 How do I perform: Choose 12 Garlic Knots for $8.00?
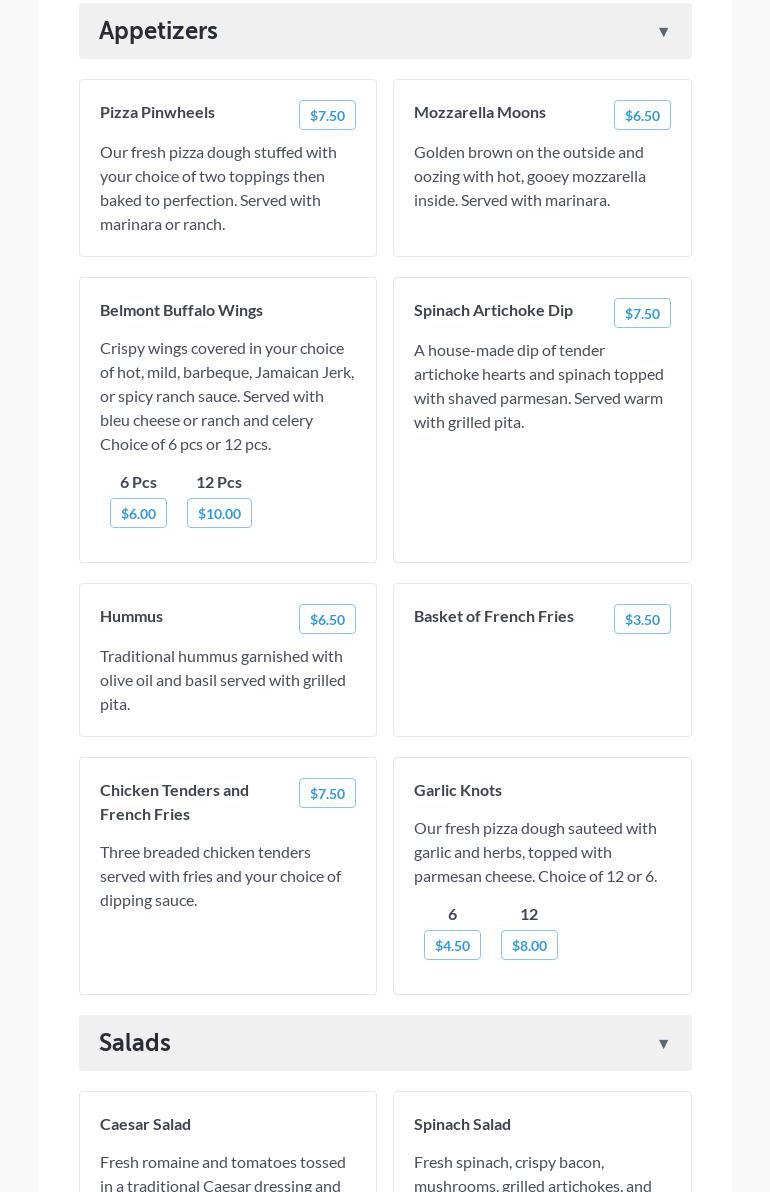[x=529, y=946]
